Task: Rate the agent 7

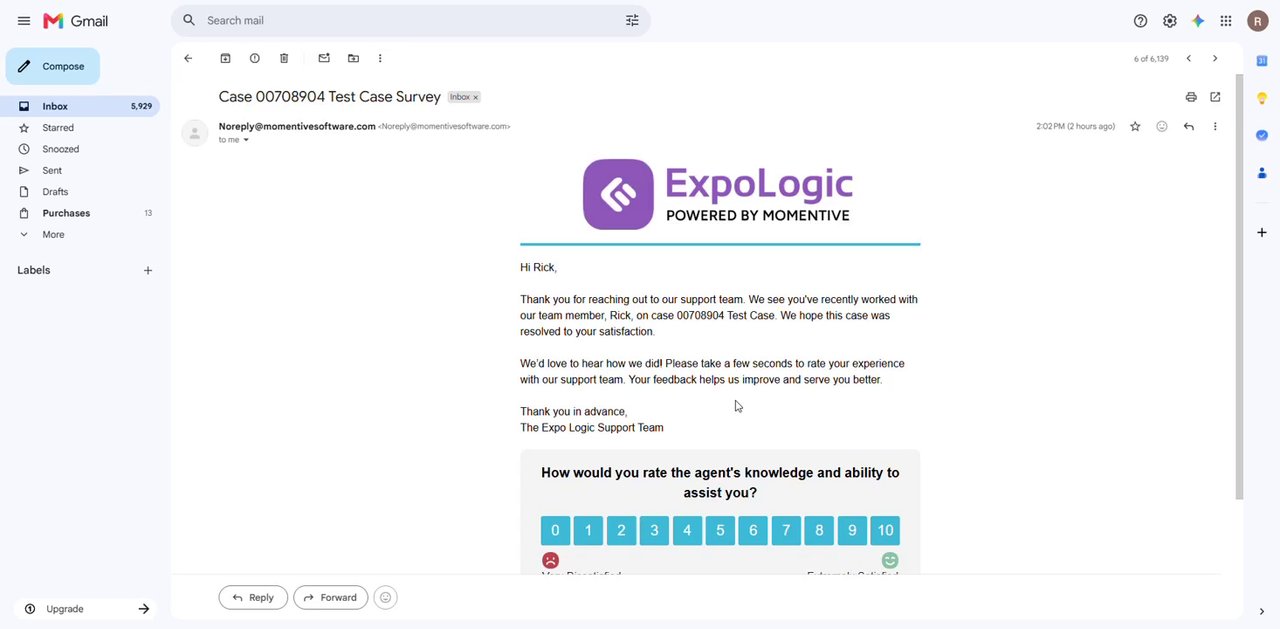Action: click(x=786, y=530)
